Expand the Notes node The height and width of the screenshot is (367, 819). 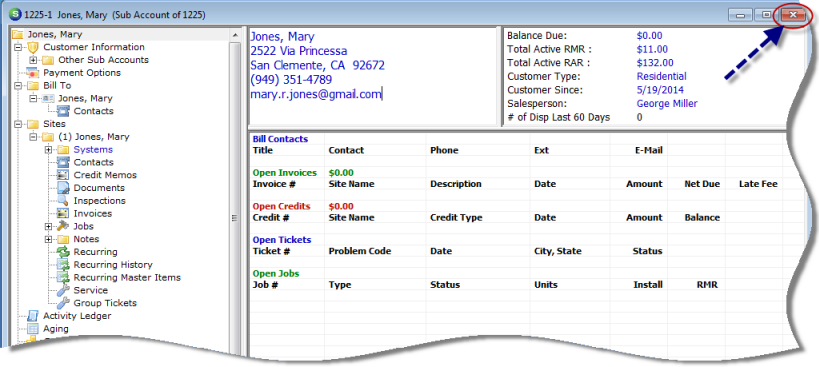point(49,239)
